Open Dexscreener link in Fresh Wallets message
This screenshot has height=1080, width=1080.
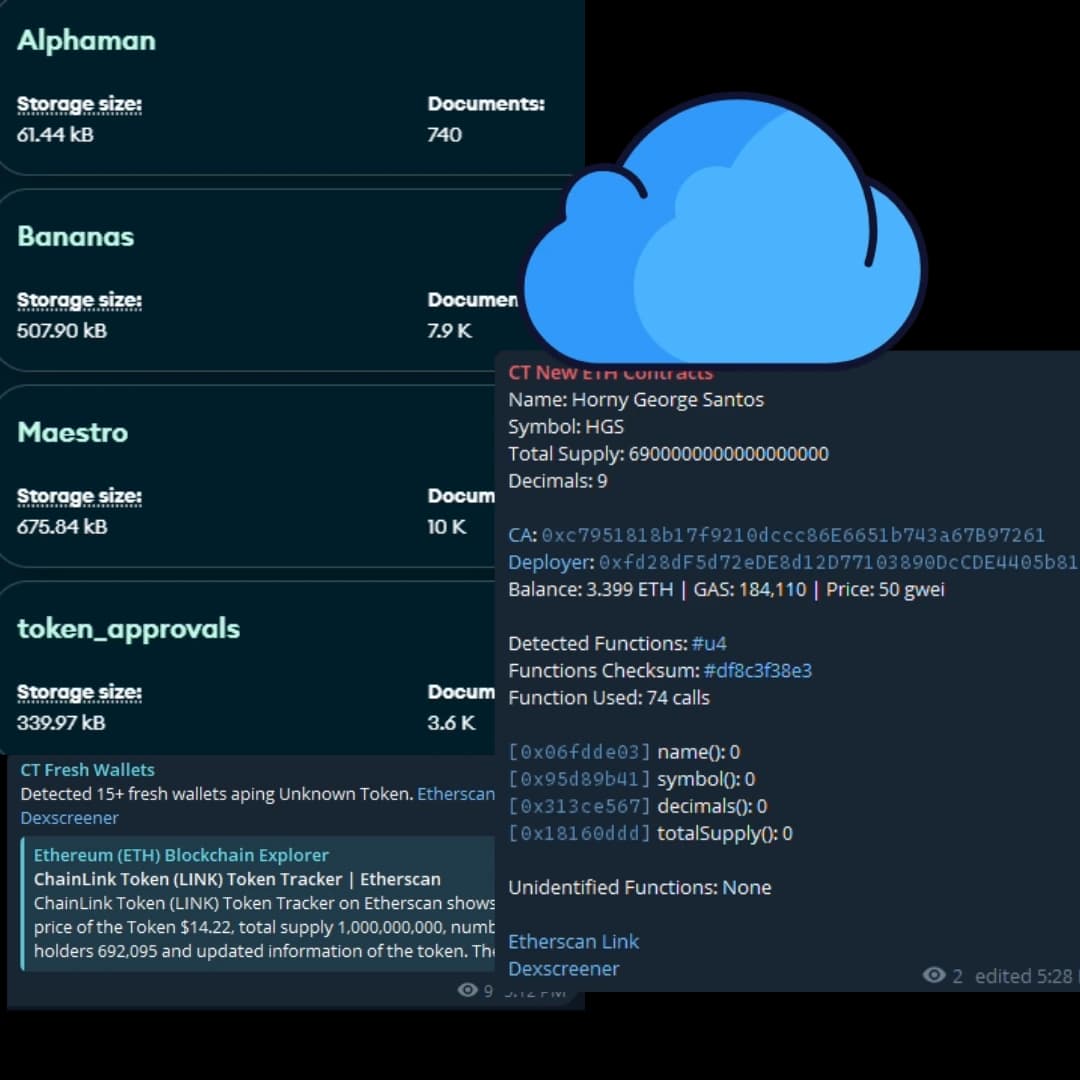coord(69,818)
